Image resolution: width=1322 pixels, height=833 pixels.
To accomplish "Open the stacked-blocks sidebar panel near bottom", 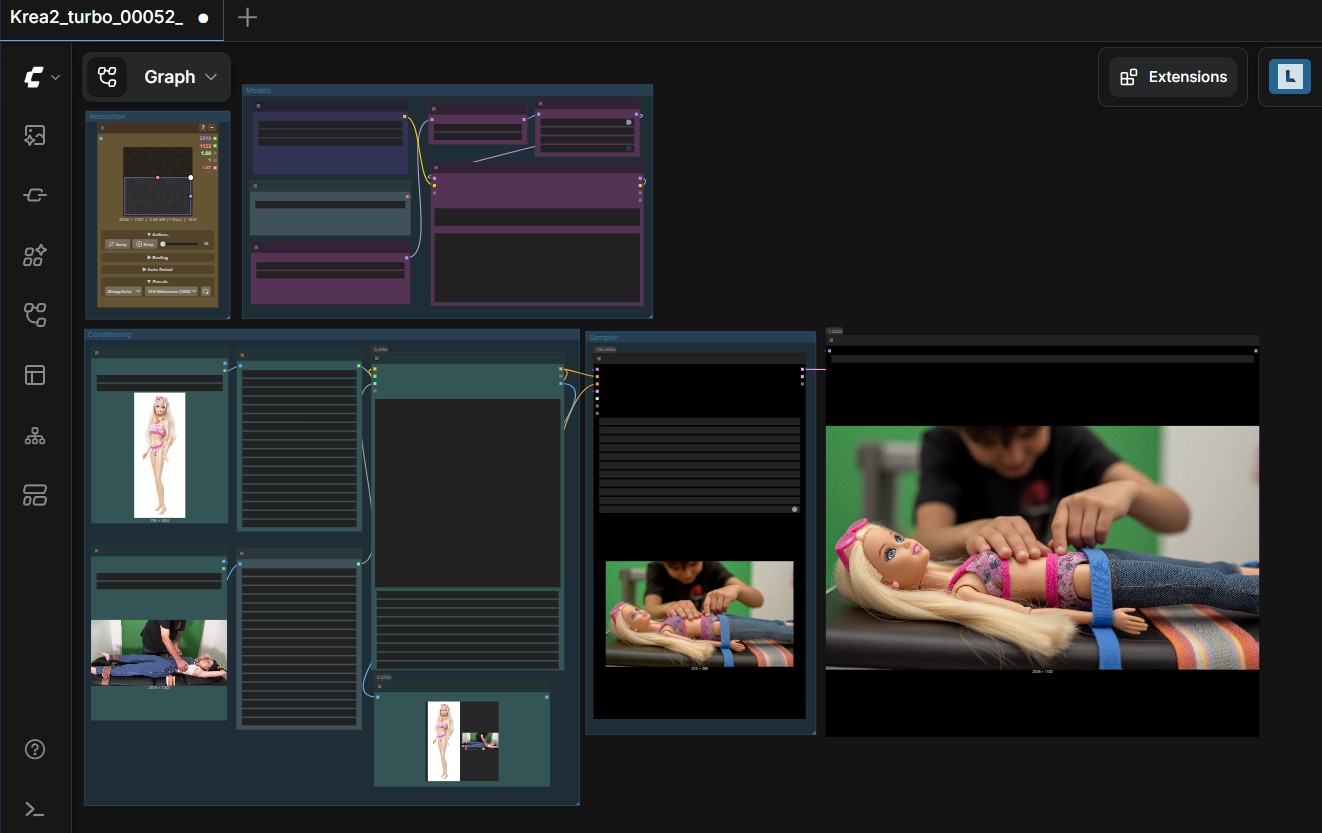I will pos(35,495).
